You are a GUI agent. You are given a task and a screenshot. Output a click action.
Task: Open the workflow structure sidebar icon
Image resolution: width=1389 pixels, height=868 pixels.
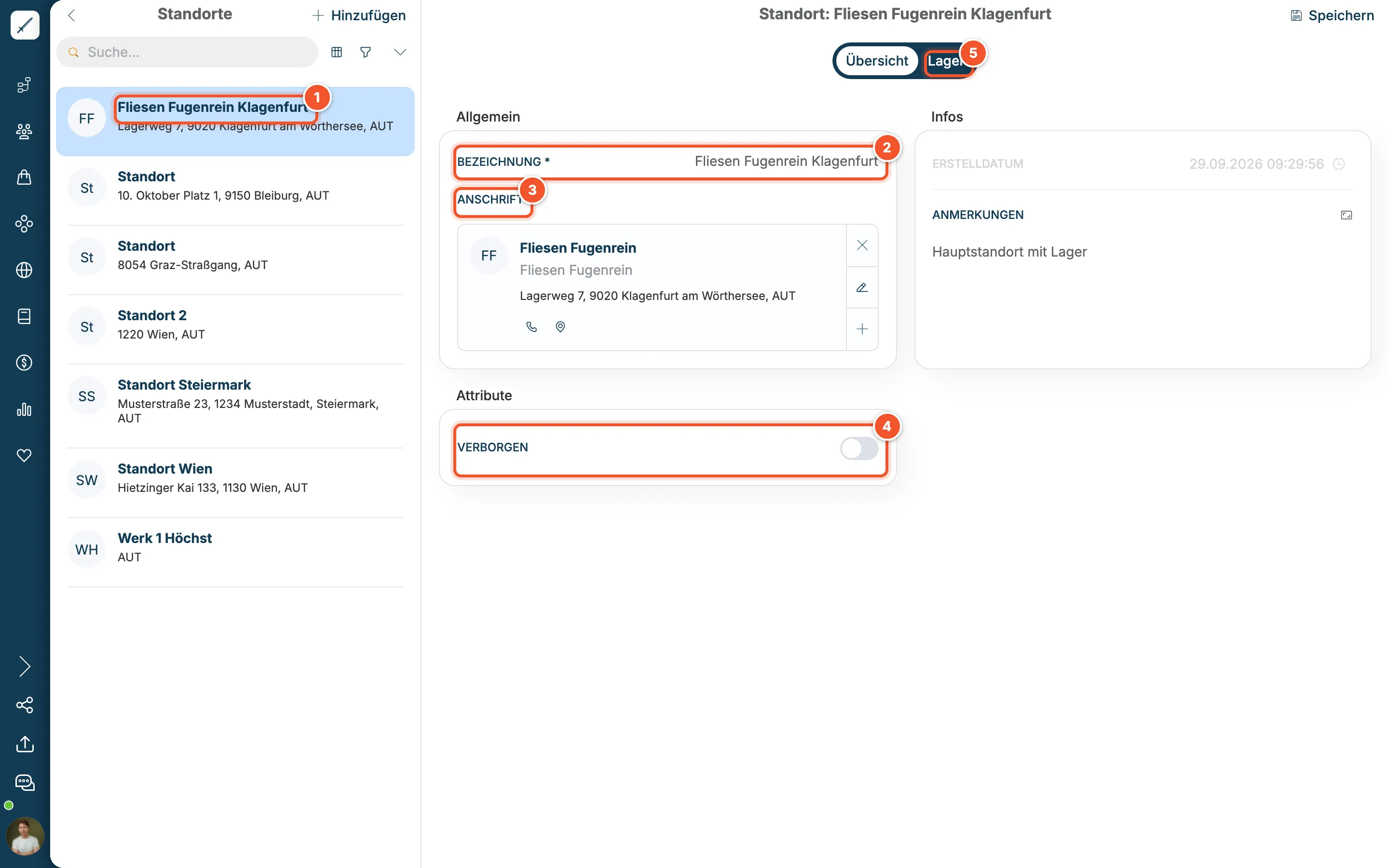pyautogui.click(x=24, y=85)
